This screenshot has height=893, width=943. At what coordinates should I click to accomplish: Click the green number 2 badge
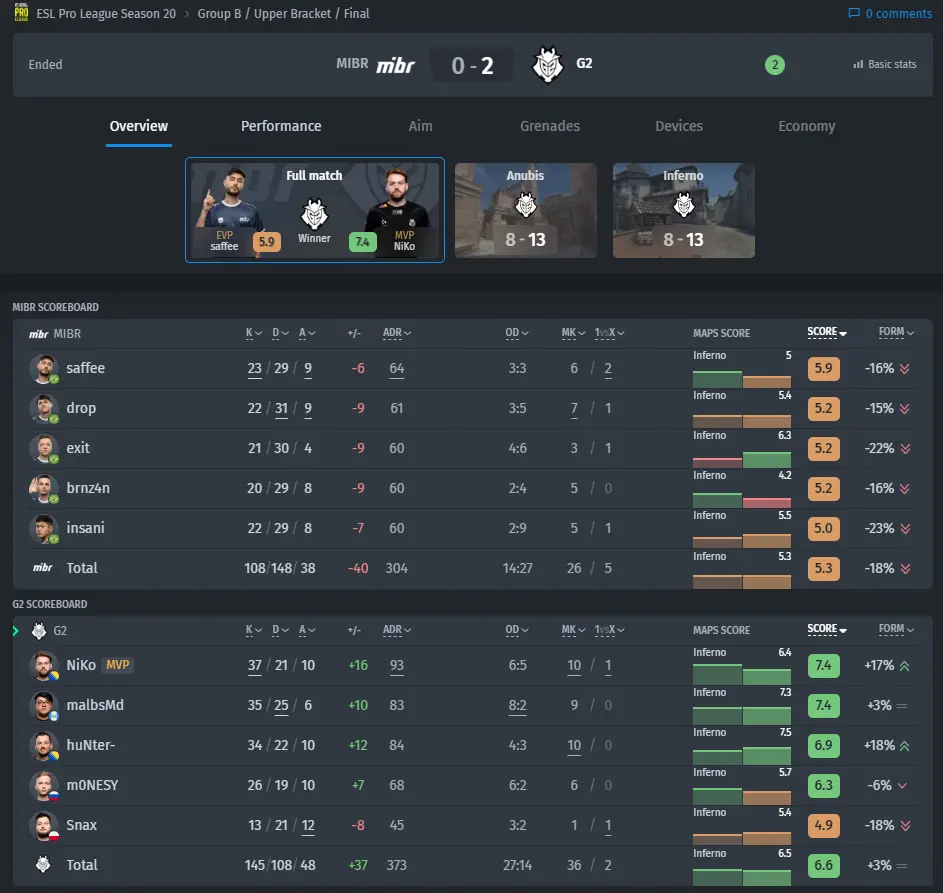775,64
